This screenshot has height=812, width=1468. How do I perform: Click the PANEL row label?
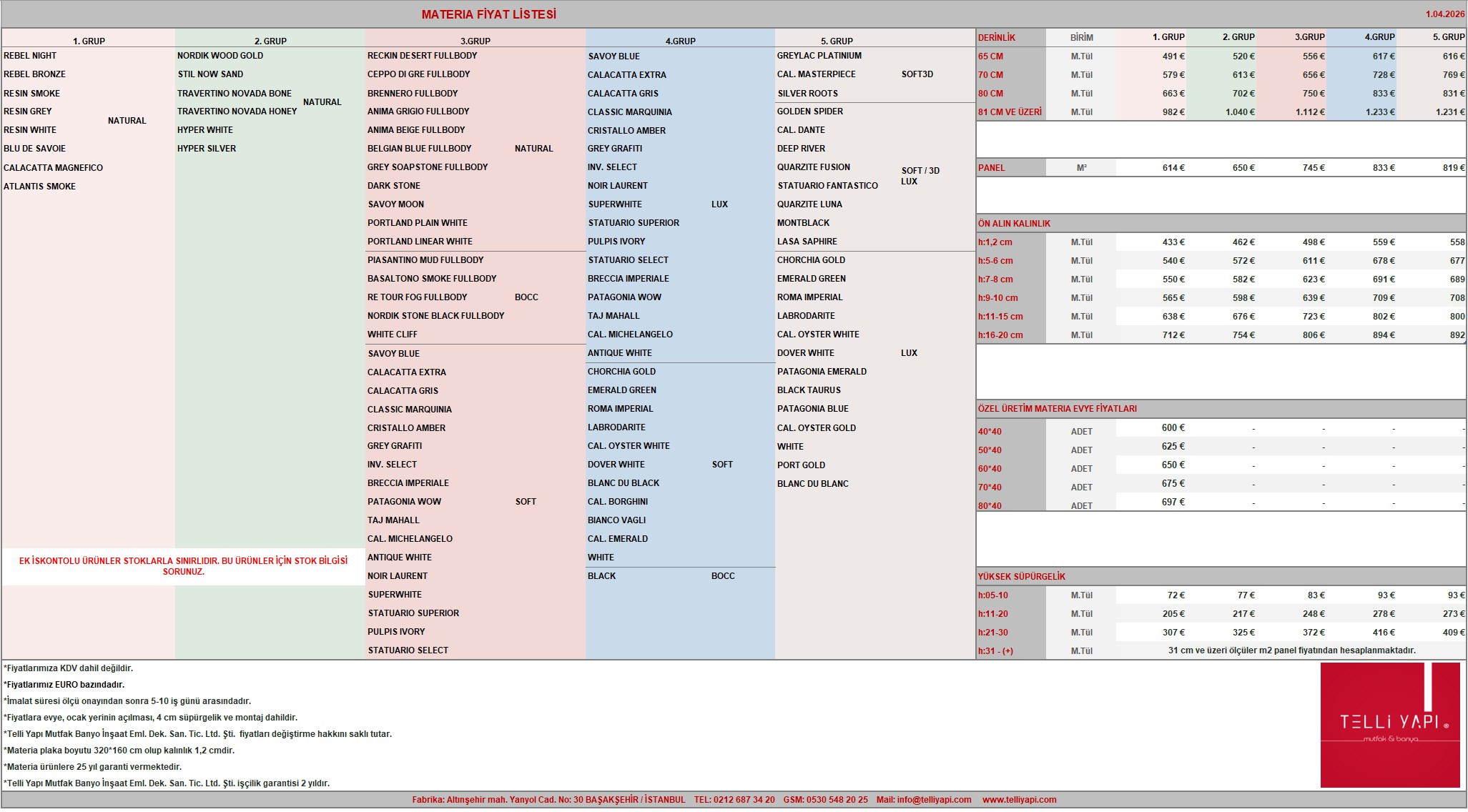(992, 168)
